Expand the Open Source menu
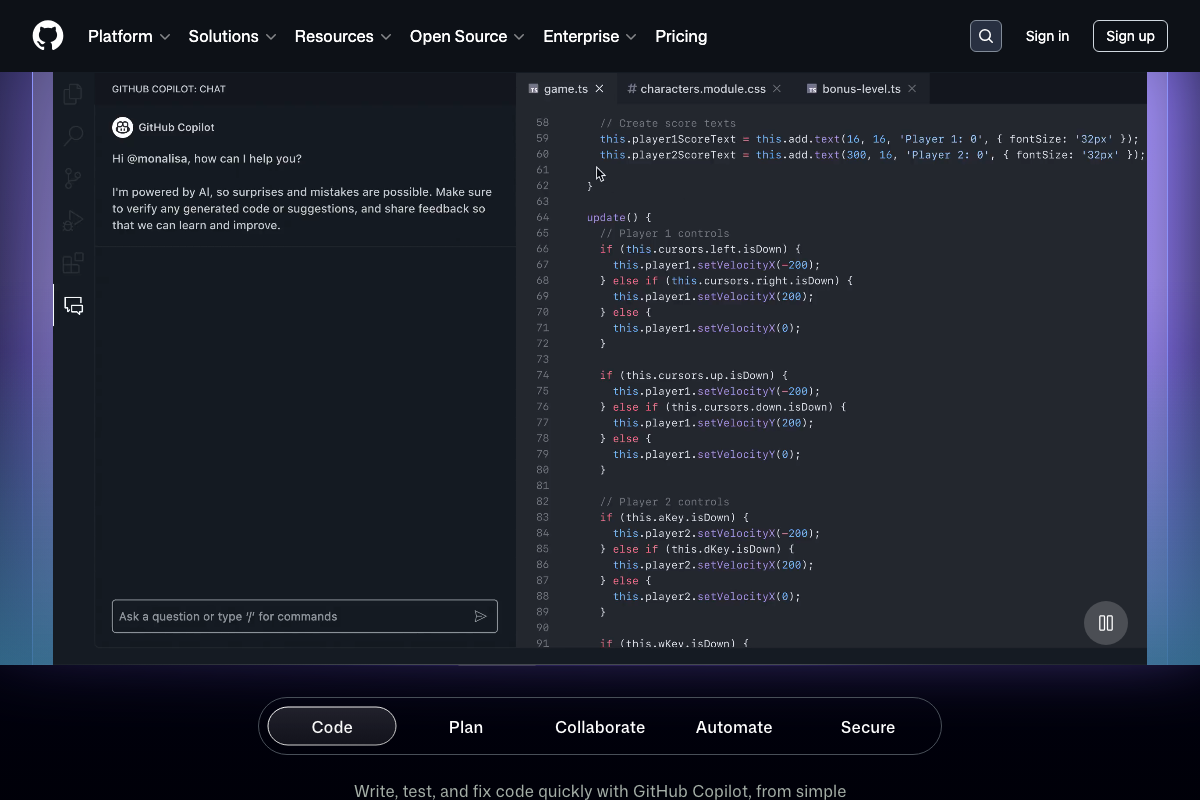The image size is (1200, 800). point(467,36)
